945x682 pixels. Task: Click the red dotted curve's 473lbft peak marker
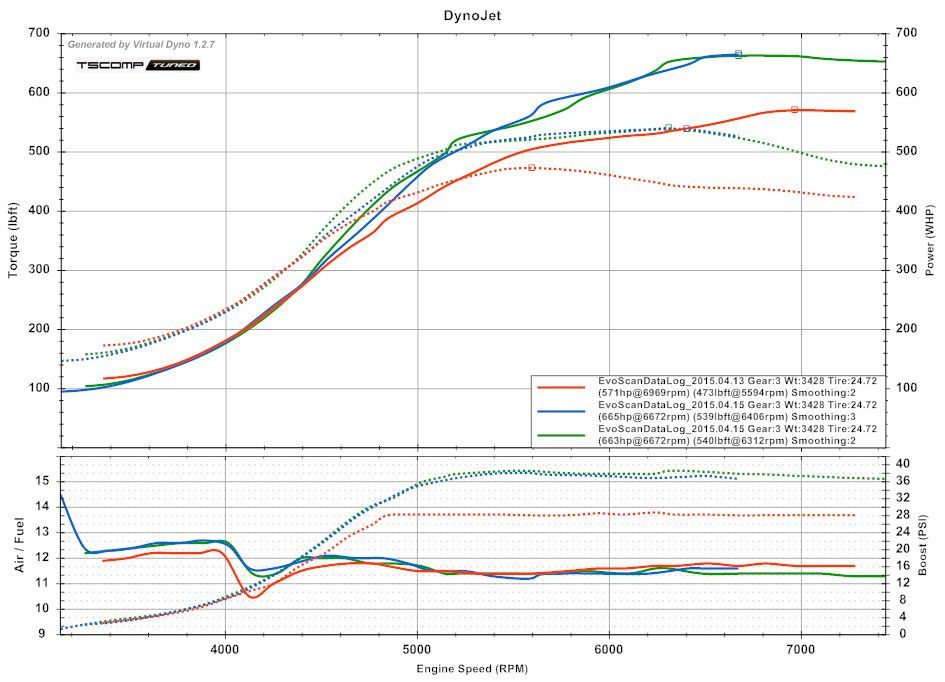click(x=531, y=167)
